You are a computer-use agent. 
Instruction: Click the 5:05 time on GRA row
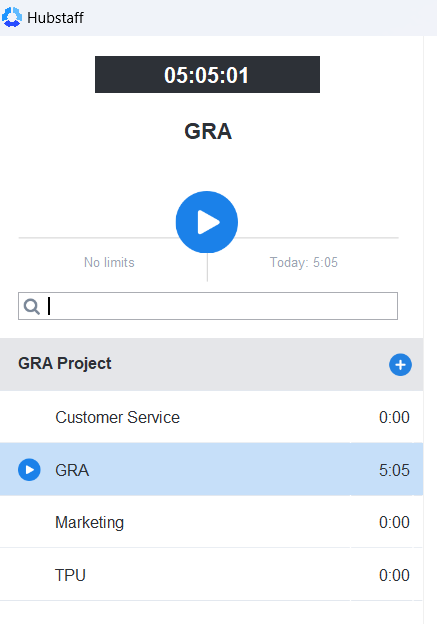click(394, 470)
